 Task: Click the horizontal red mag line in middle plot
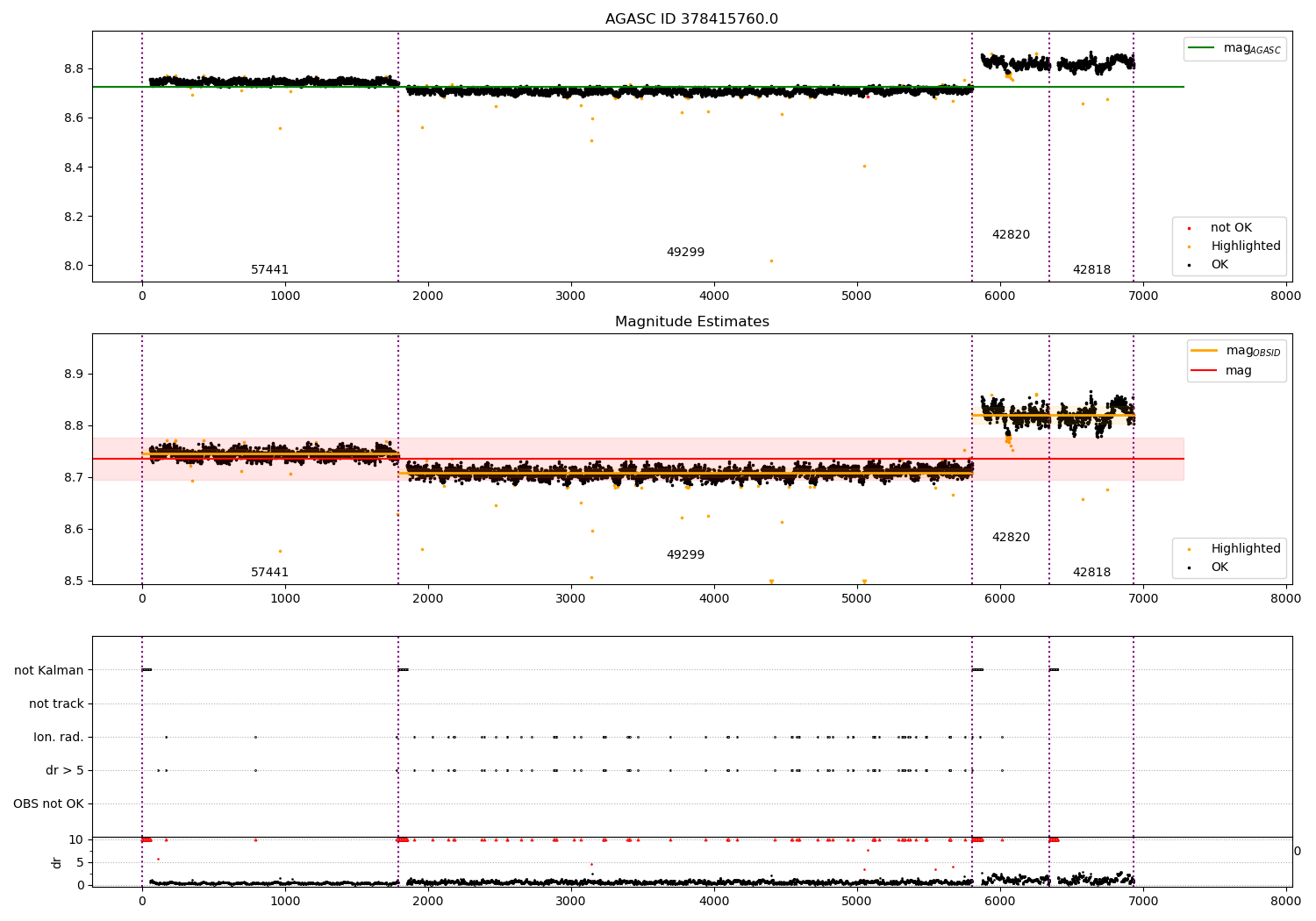[x=638, y=459]
